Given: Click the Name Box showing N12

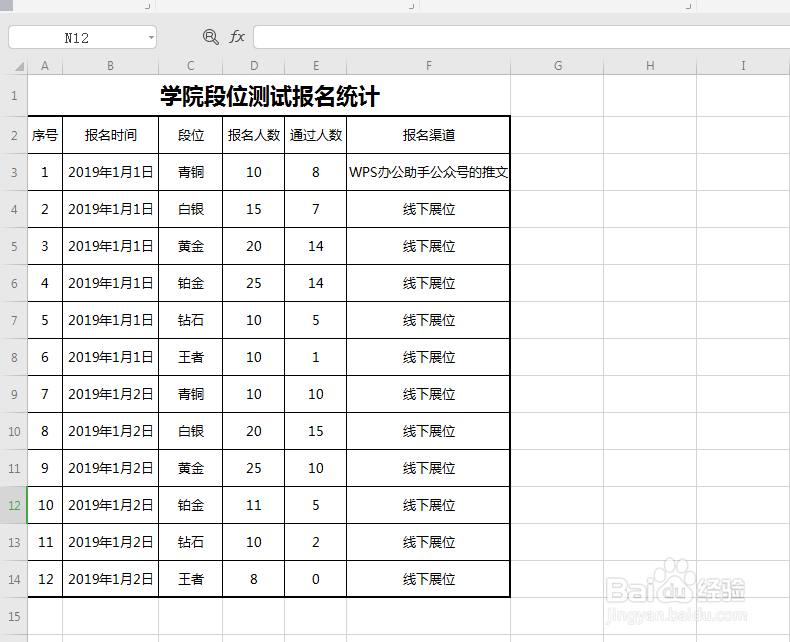Looking at the screenshot, I should [77, 38].
